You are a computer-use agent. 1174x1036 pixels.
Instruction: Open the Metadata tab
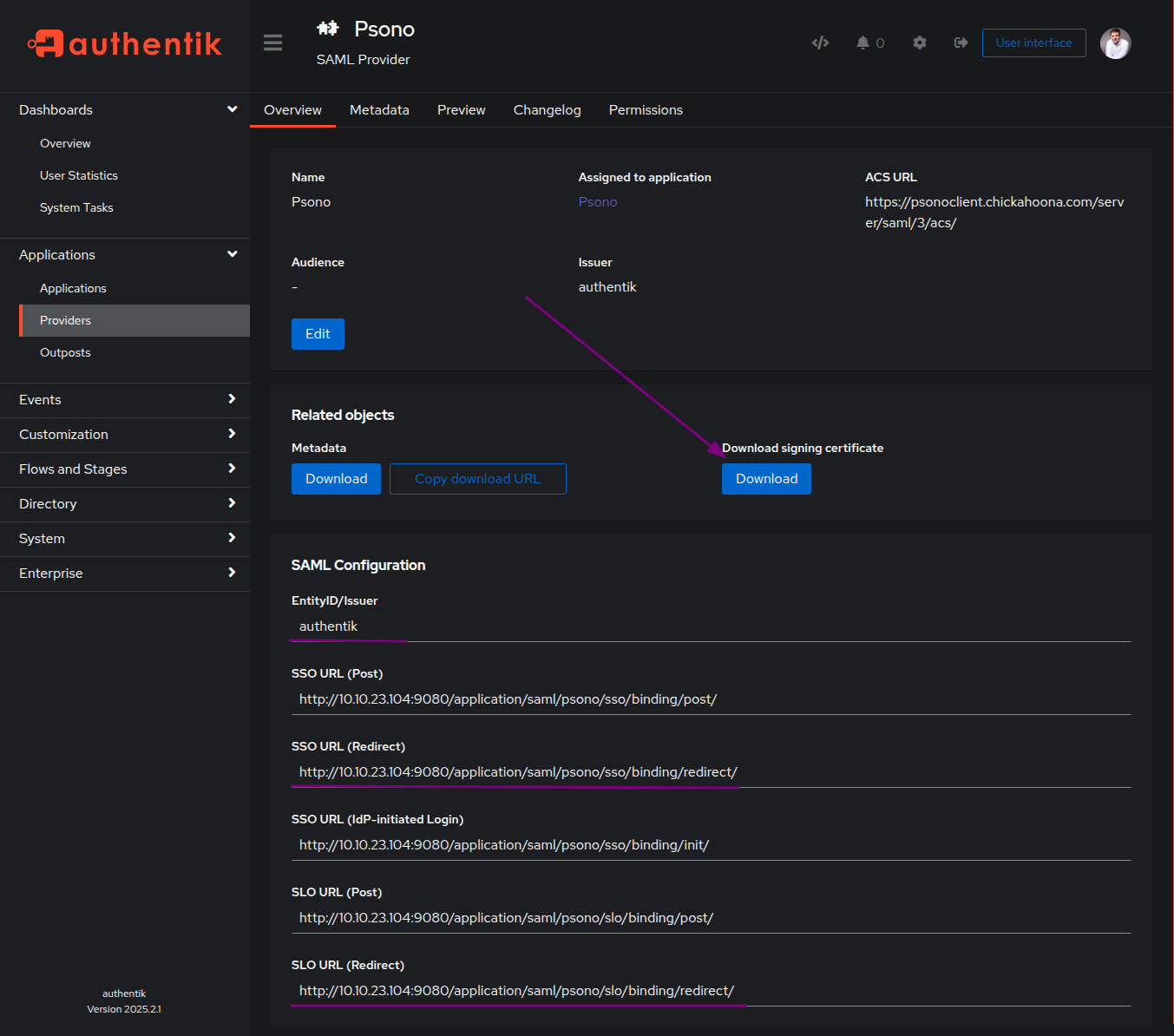(x=379, y=110)
